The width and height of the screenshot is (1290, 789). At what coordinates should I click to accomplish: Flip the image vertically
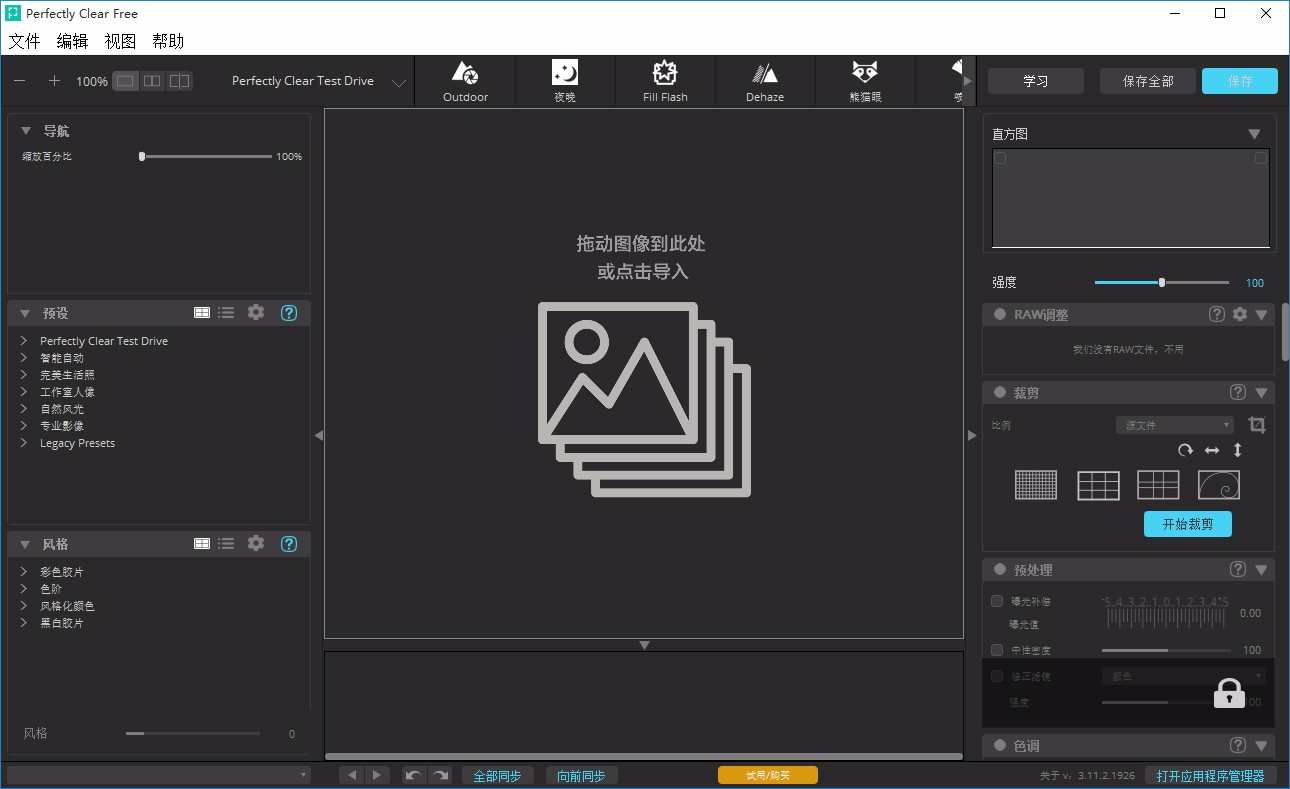point(1237,450)
